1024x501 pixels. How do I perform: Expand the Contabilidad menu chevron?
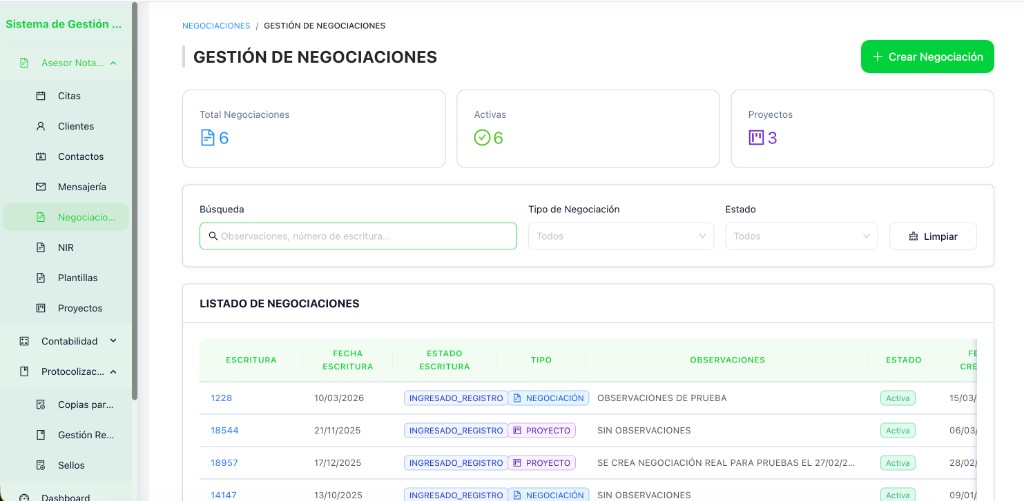click(113, 341)
